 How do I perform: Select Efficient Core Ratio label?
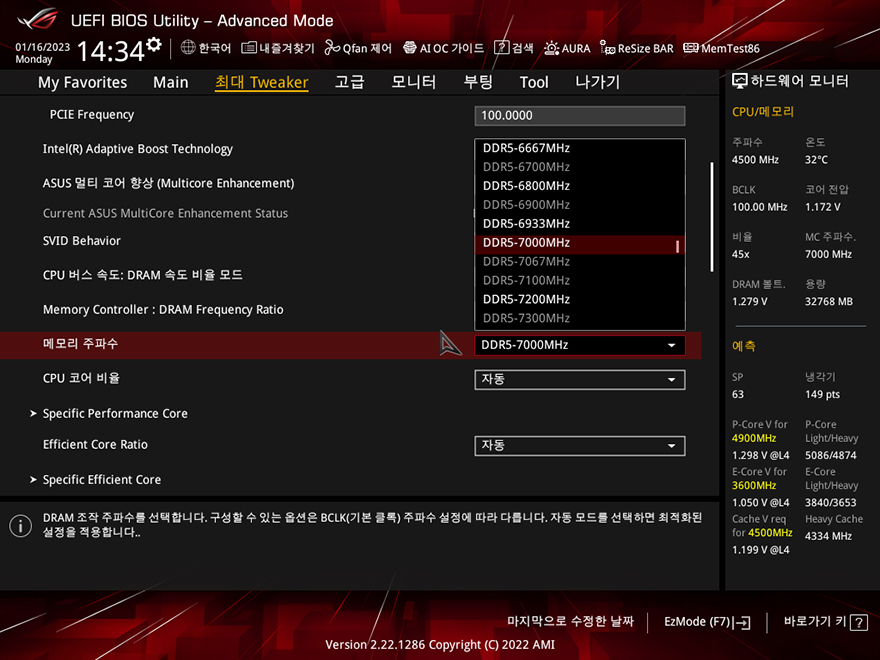(x=95, y=444)
